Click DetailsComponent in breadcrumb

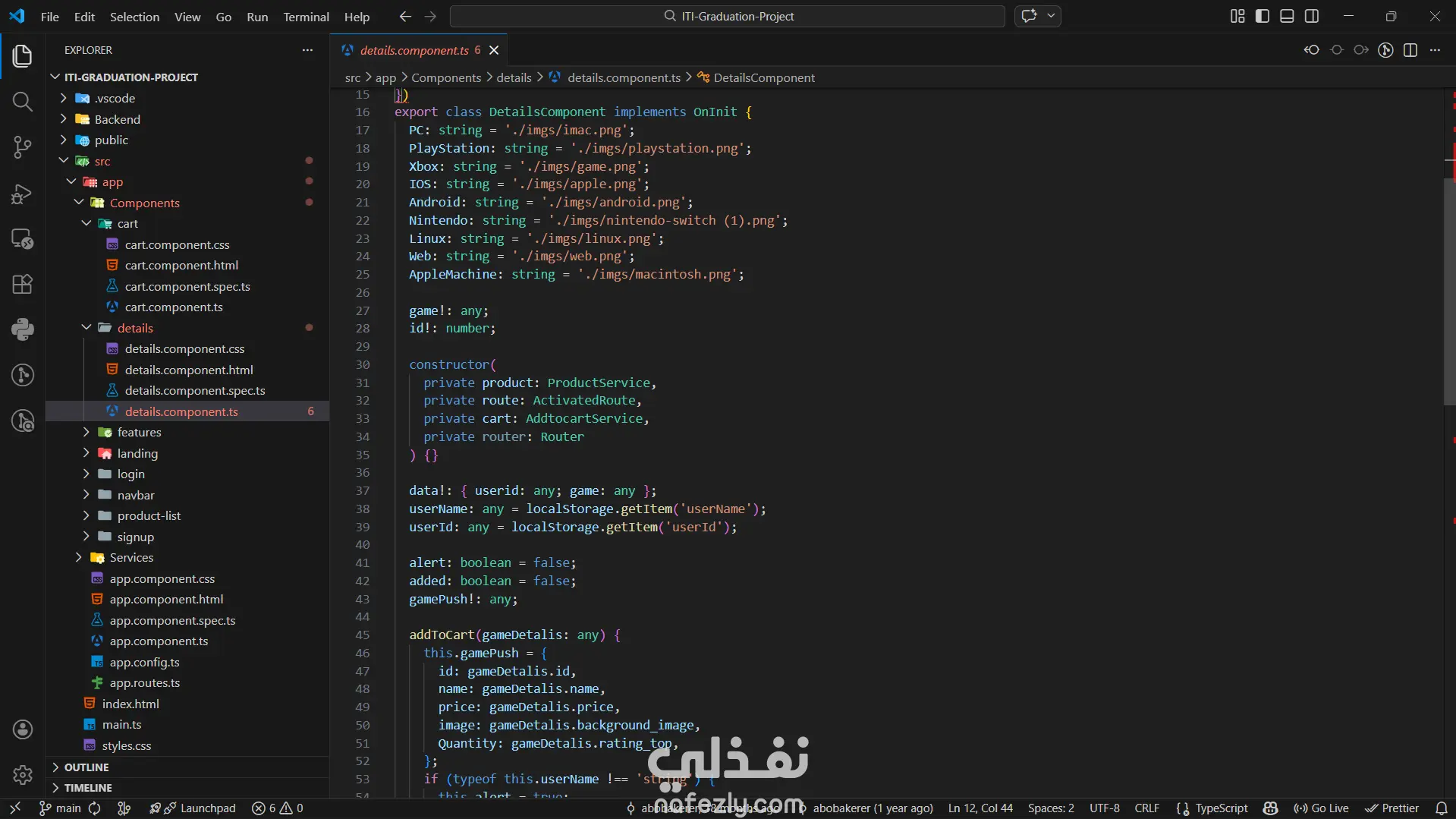coord(764,77)
